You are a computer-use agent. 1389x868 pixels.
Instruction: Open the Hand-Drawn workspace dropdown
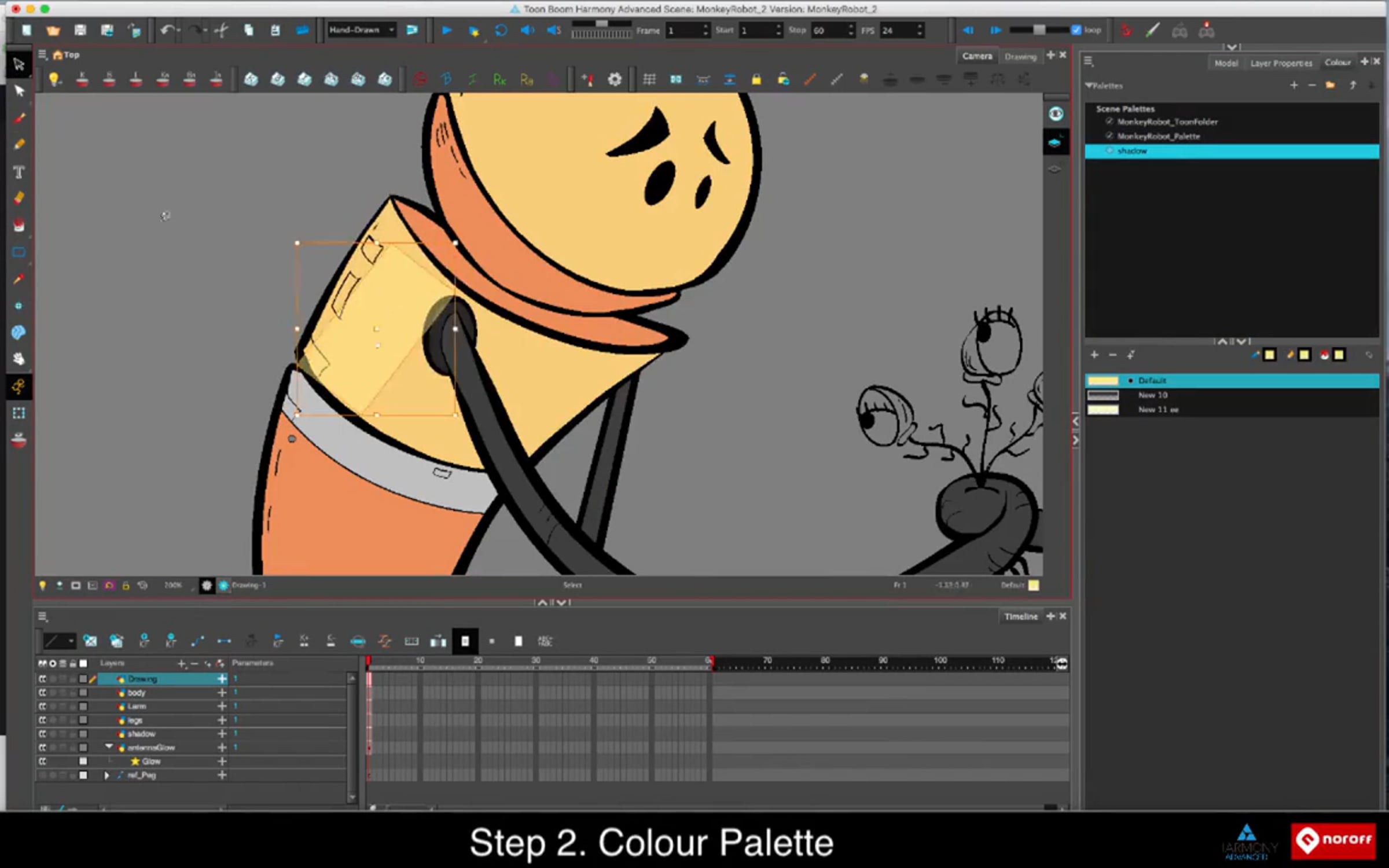pyautogui.click(x=362, y=30)
